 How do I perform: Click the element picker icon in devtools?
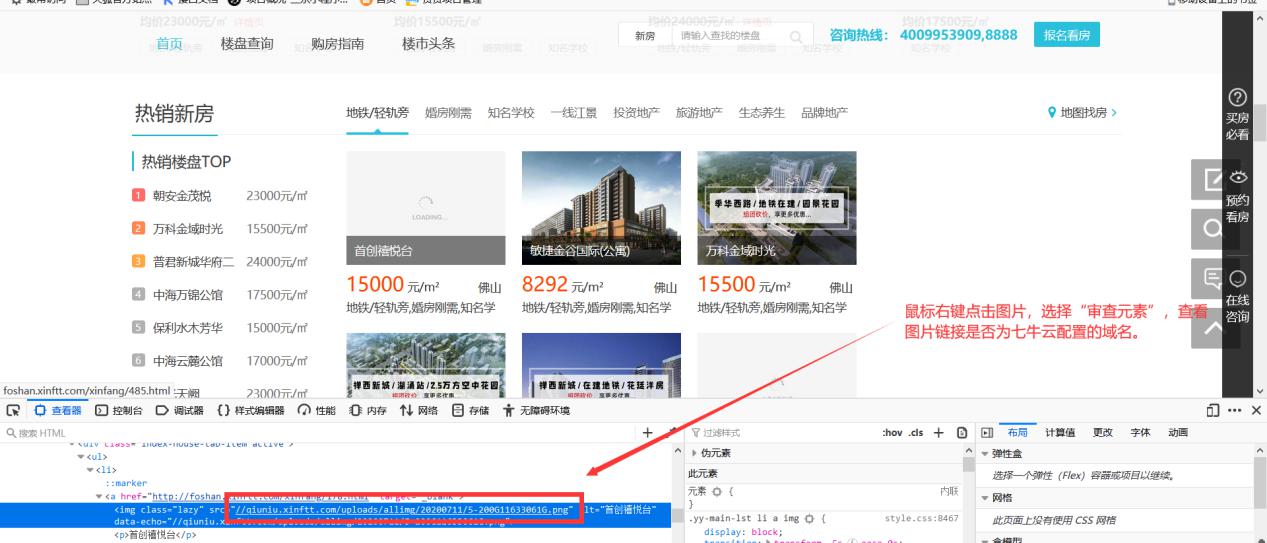12,411
